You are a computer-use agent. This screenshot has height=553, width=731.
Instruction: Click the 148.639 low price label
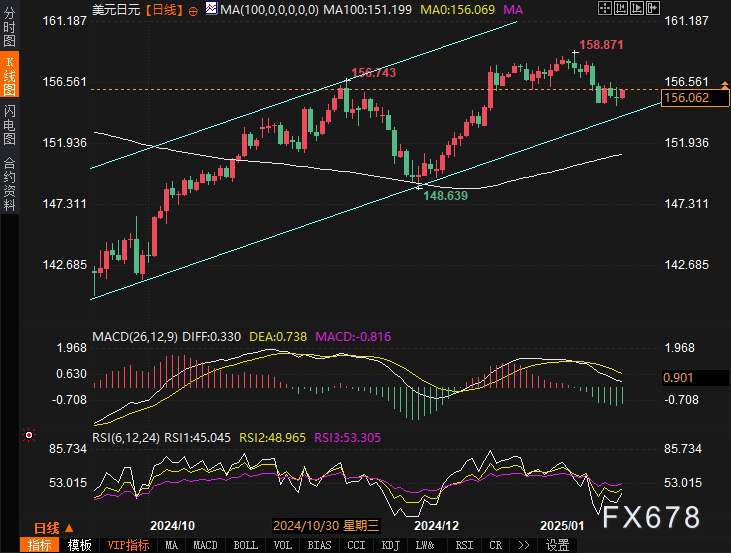(445, 196)
